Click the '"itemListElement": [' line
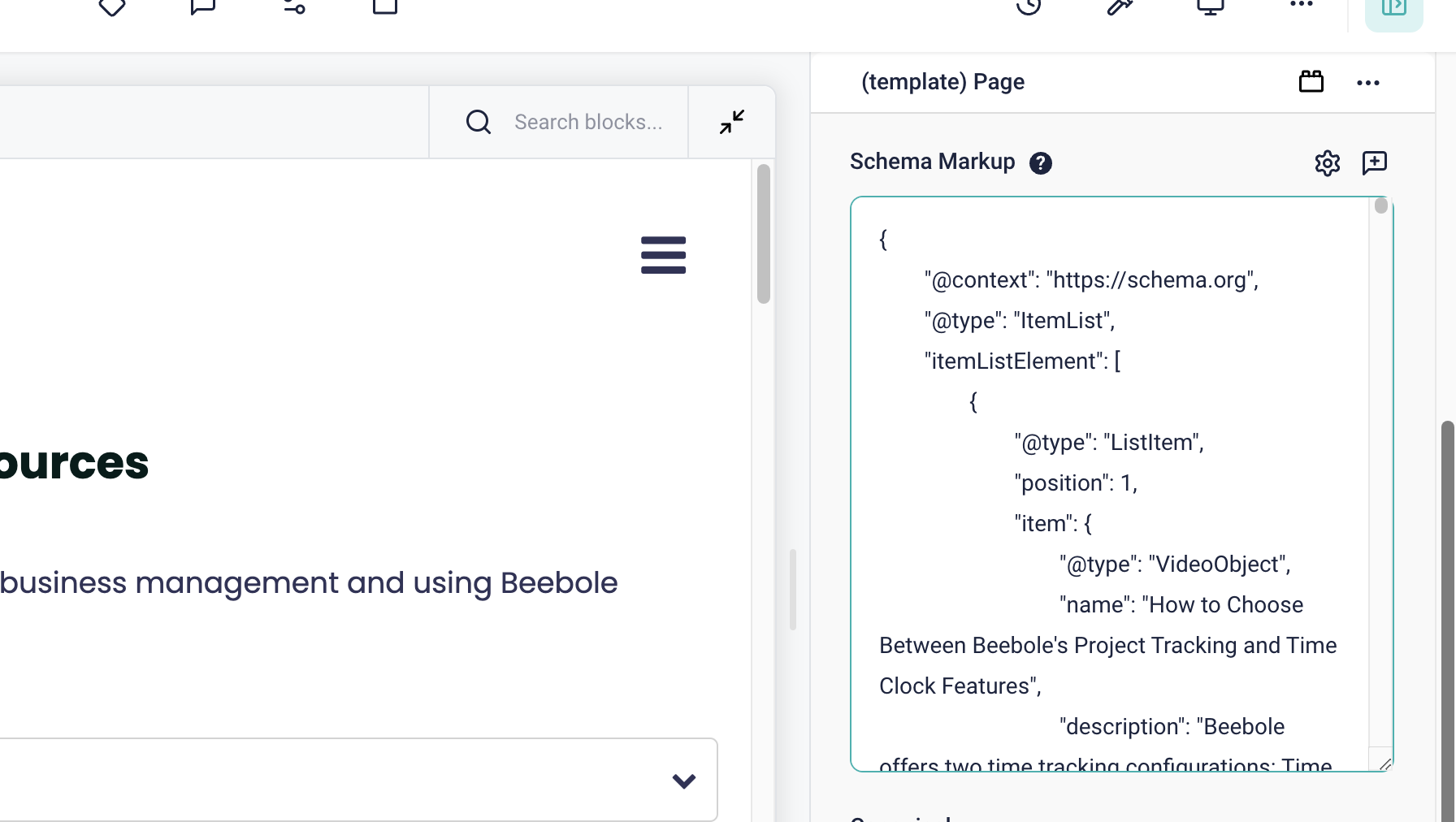This screenshot has width=1456, height=822. [x=1023, y=361]
